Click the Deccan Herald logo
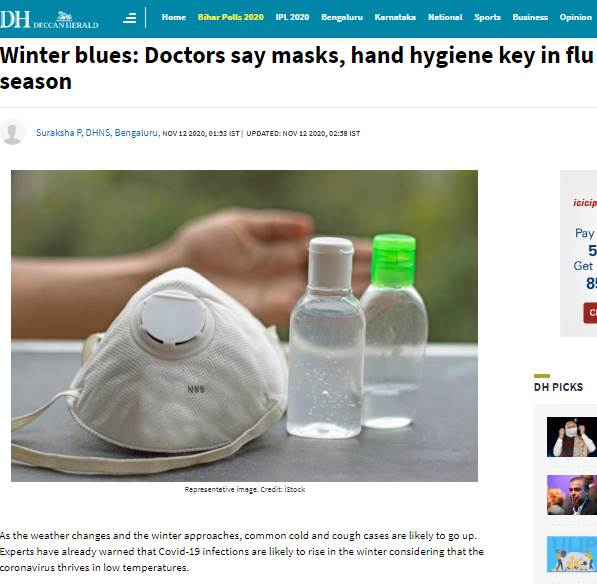597x584 pixels. click(49, 19)
